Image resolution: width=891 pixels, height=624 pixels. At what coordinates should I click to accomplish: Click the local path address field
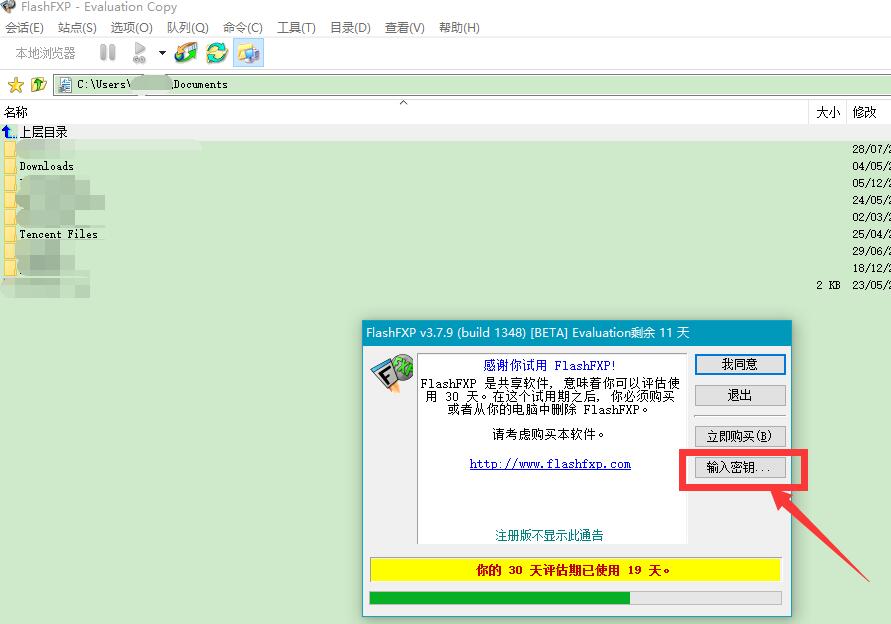[472, 85]
